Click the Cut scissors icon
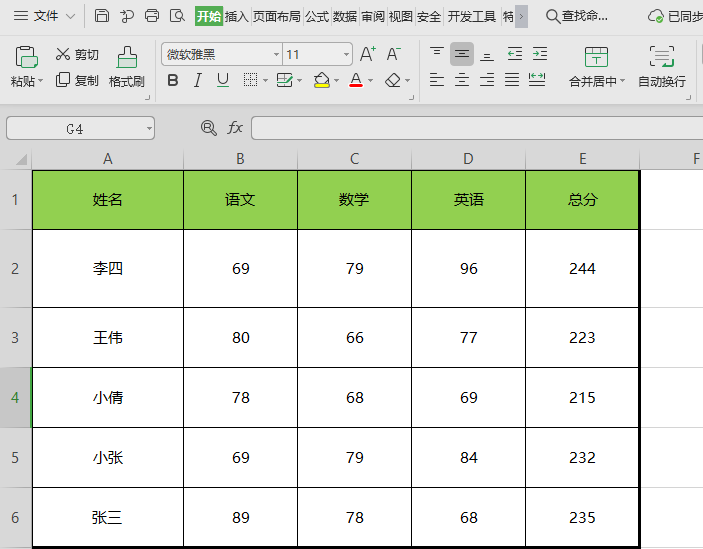This screenshot has width=703, height=549. (63, 54)
